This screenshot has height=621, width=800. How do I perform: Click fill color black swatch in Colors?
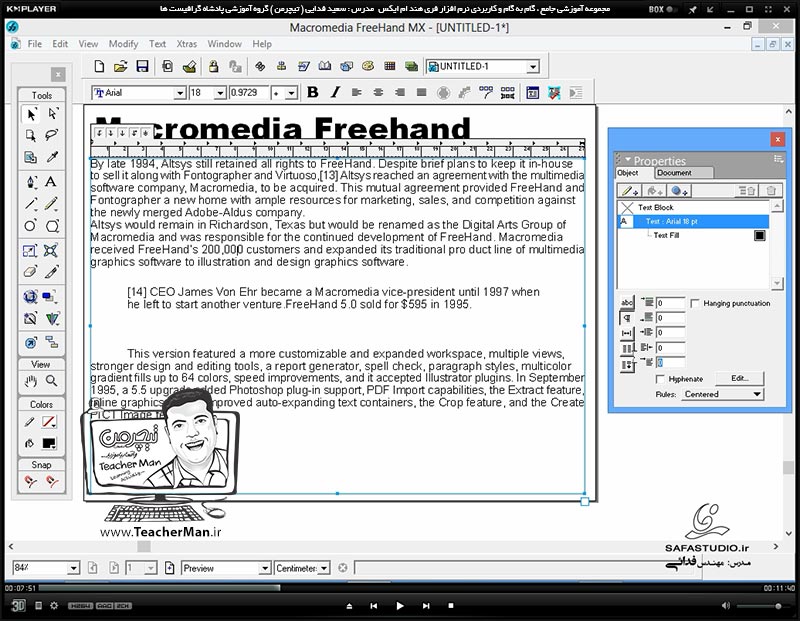point(49,443)
